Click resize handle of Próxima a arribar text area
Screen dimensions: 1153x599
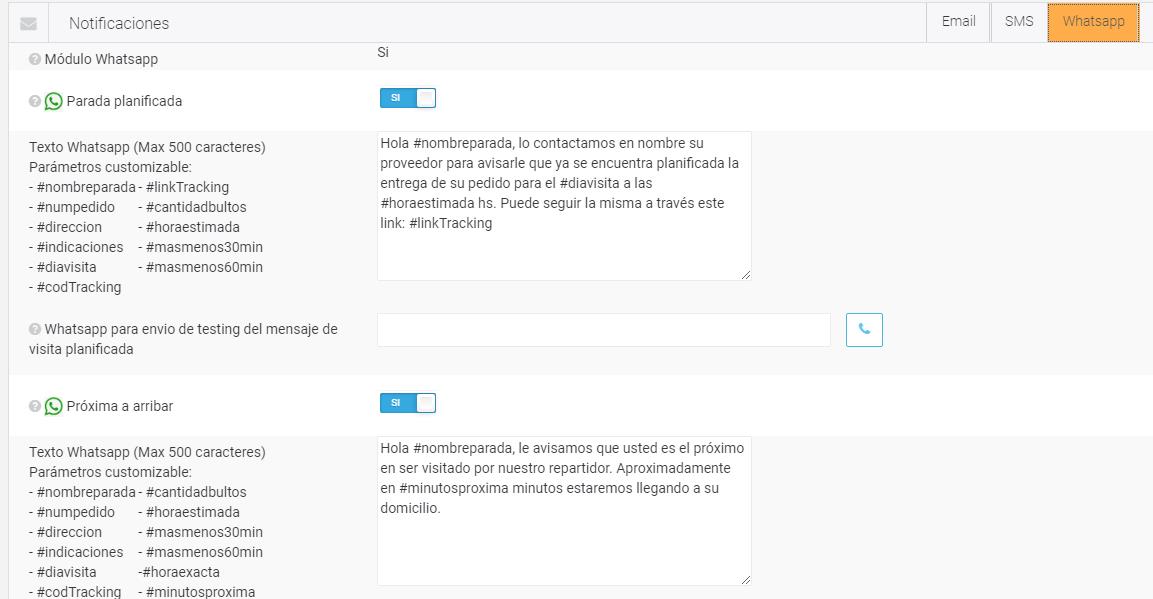(x=745, y=579)
